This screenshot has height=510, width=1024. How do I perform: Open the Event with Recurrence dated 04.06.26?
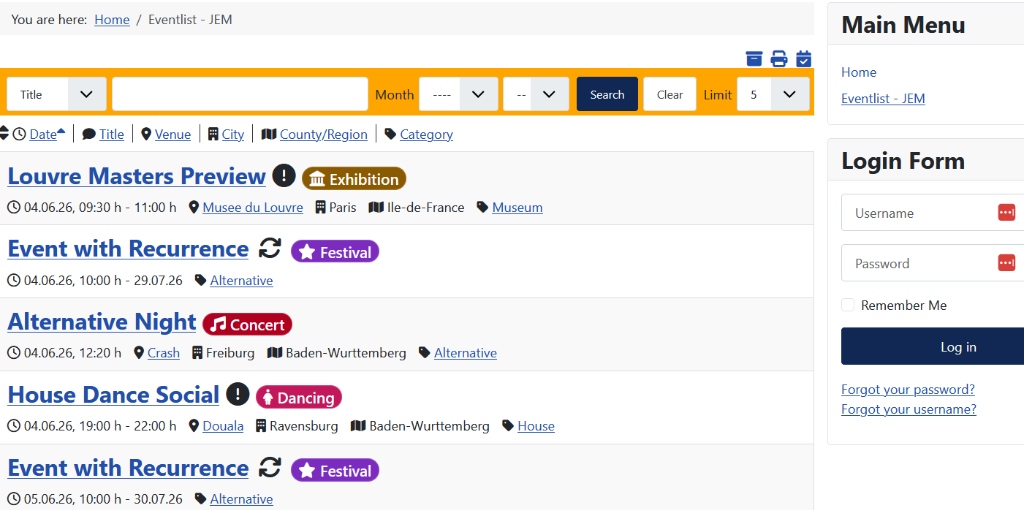[128, 248]
